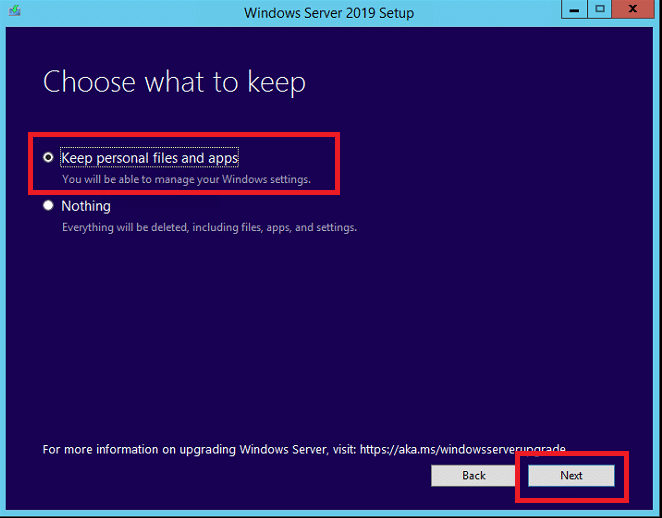Click the 'Nothing' option label text

[86, 206]
